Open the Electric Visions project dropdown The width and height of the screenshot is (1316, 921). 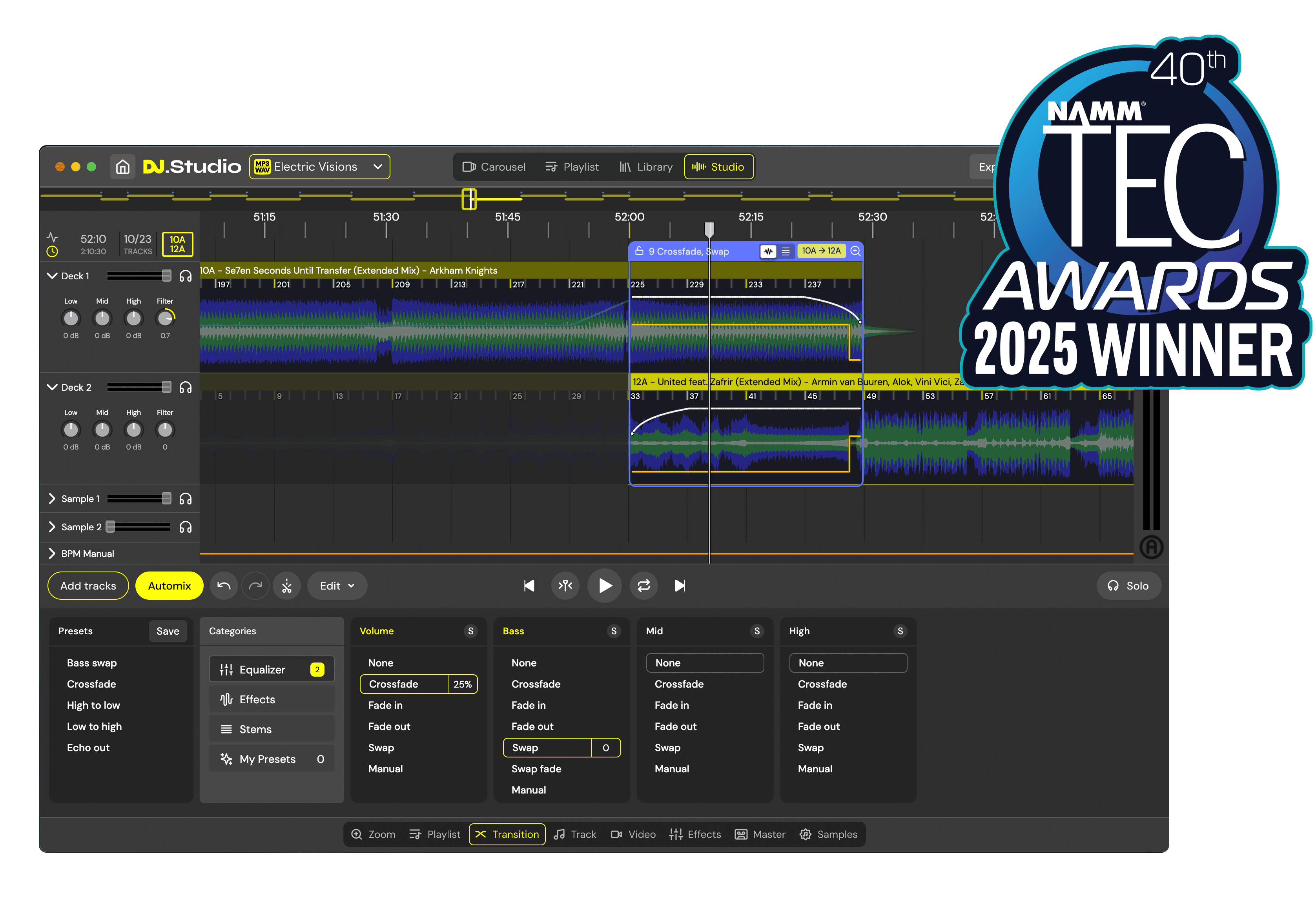(x=320, y=167)
